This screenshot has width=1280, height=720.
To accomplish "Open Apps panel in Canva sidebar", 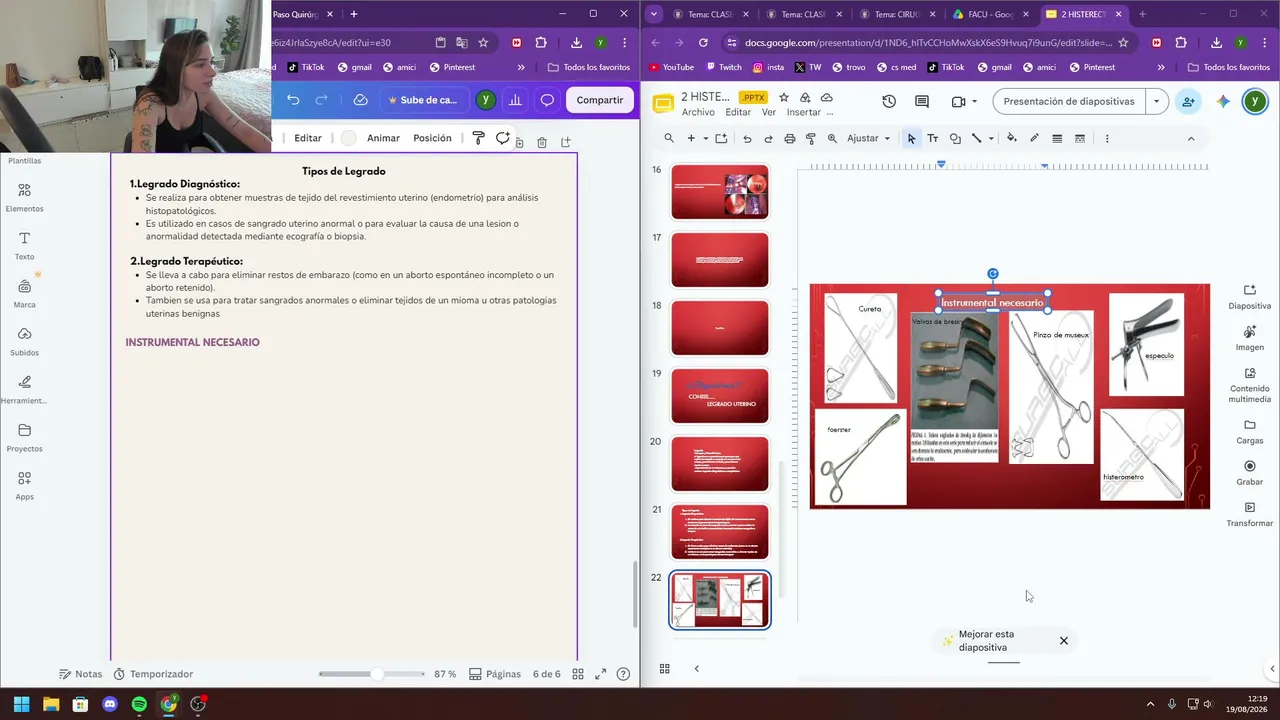I will (x=24, y=485).
